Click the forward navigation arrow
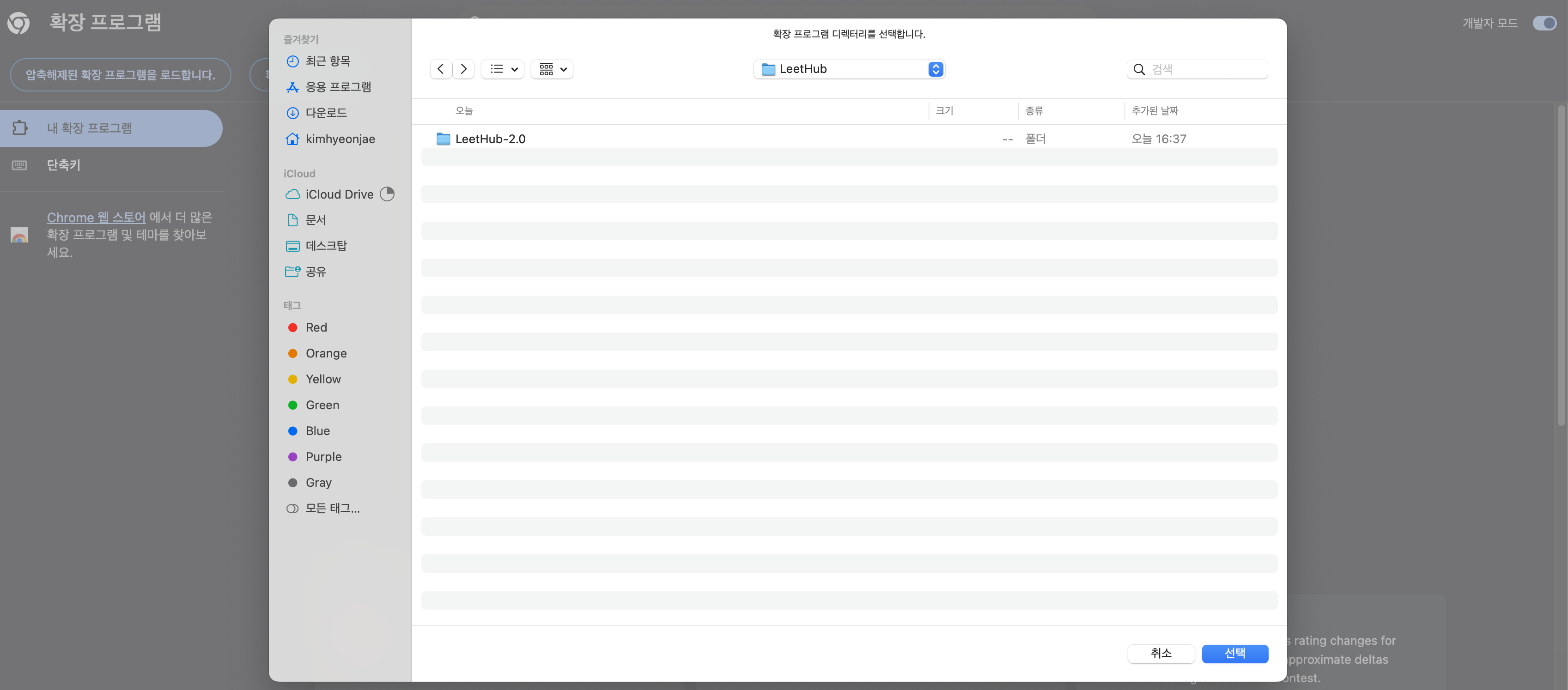Image resolution: width=1568 pixels, height=690 pixels. pyautogui.click(x=463, y=69)
